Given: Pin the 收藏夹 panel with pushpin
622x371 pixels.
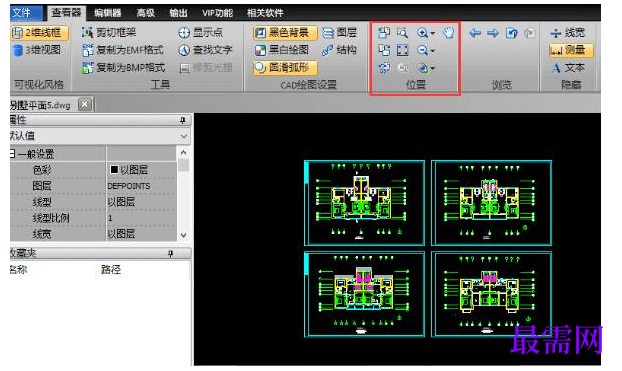Looking at the screenshot, I should pos(171,254).
